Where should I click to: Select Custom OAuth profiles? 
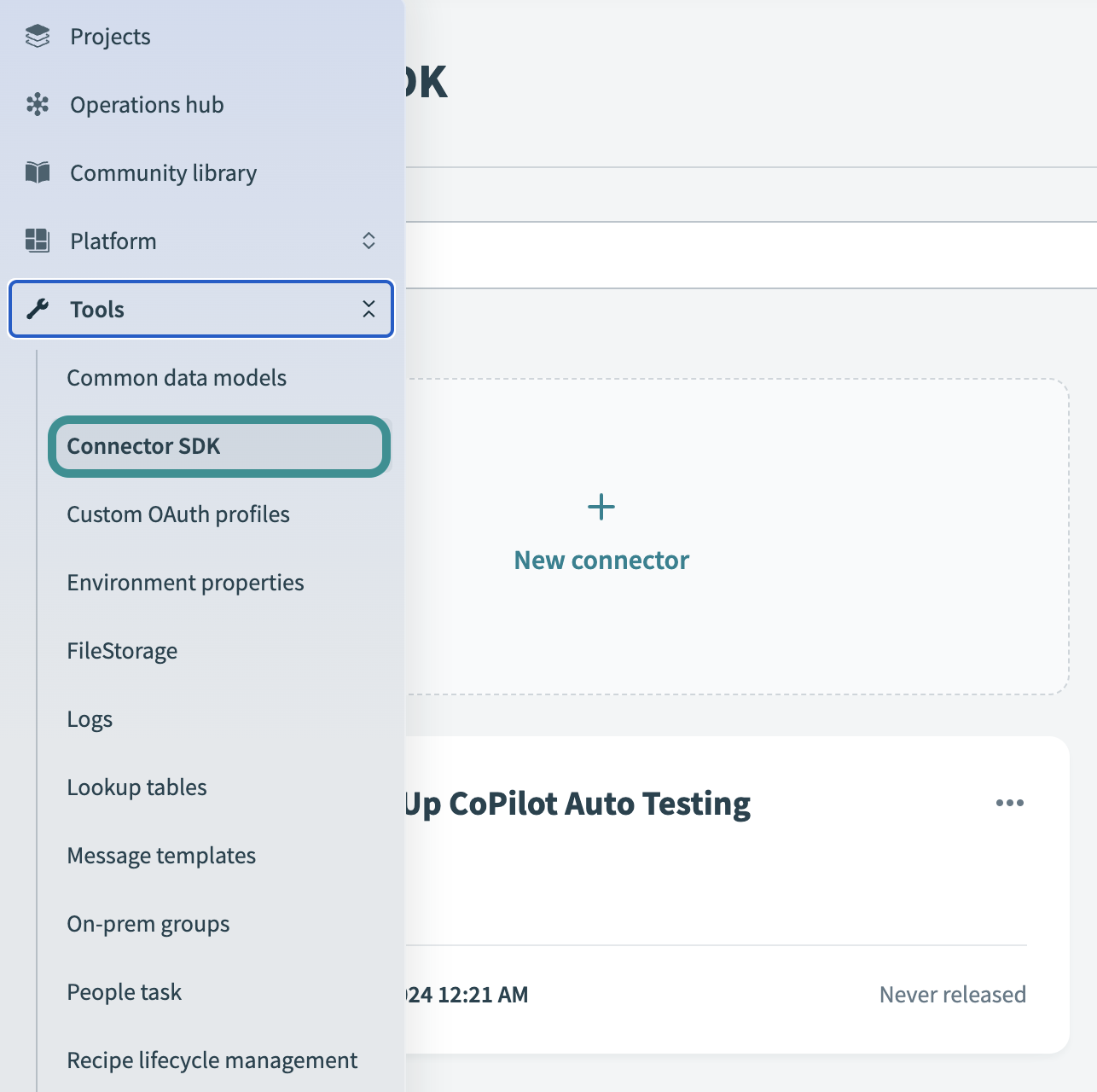tap(178, 514)
